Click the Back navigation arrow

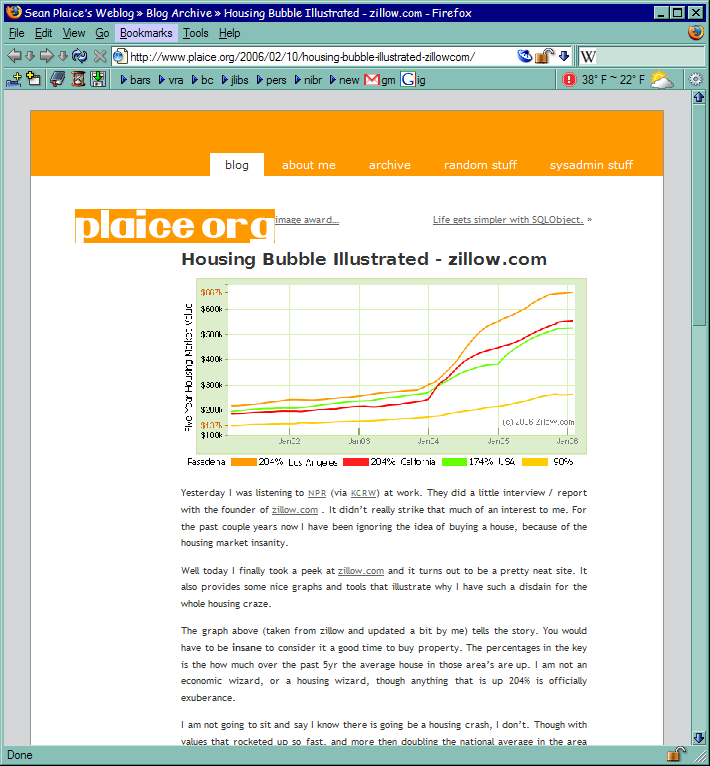[15, 56]
